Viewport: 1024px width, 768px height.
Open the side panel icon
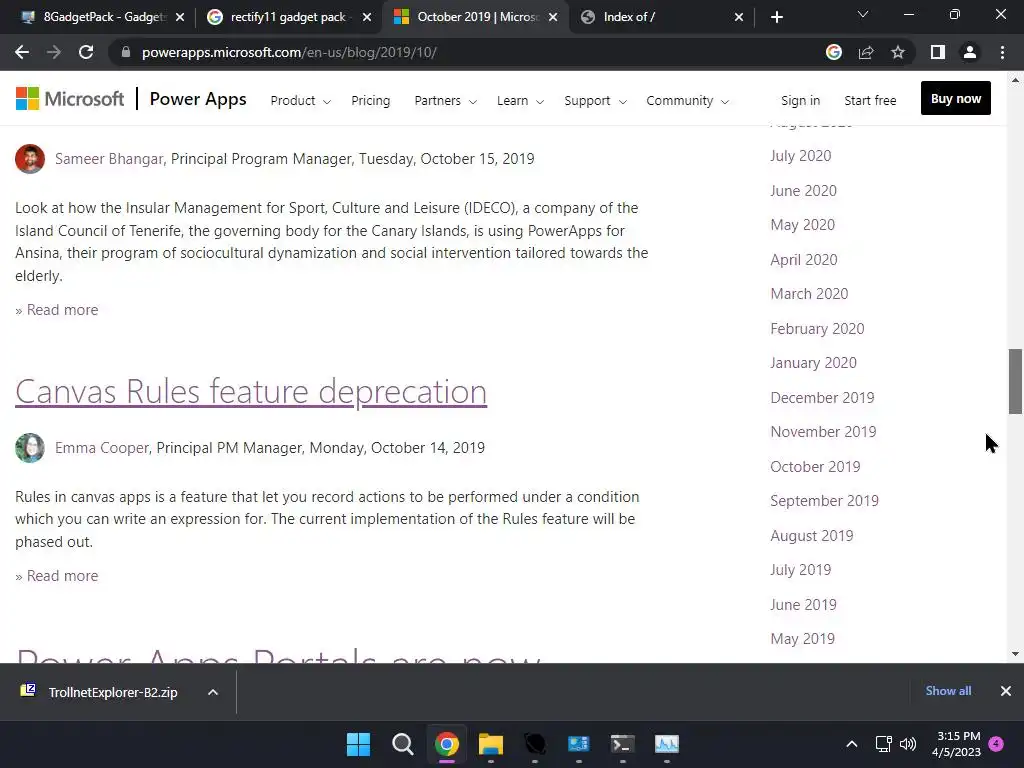point(938,52)
